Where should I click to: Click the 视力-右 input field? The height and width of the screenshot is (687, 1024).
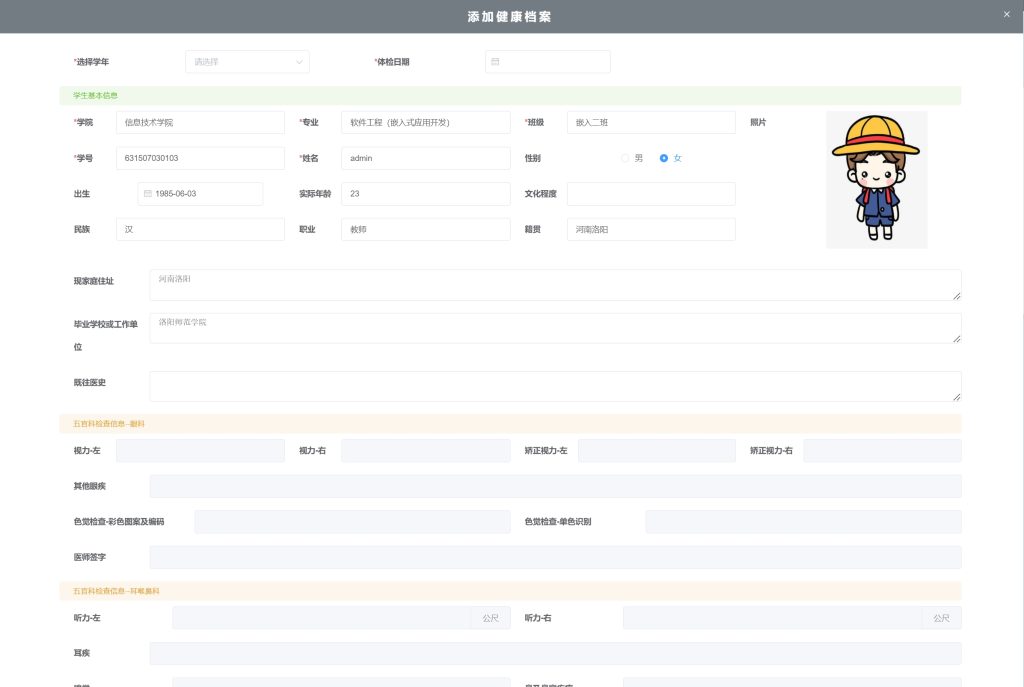426,451
